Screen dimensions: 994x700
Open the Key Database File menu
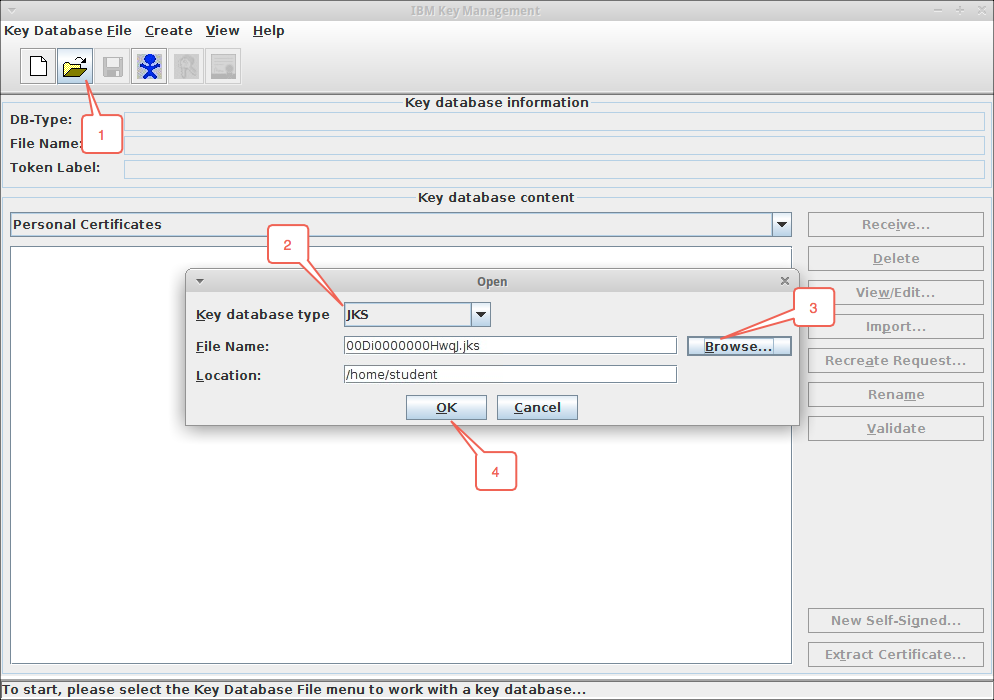point(68,30)
